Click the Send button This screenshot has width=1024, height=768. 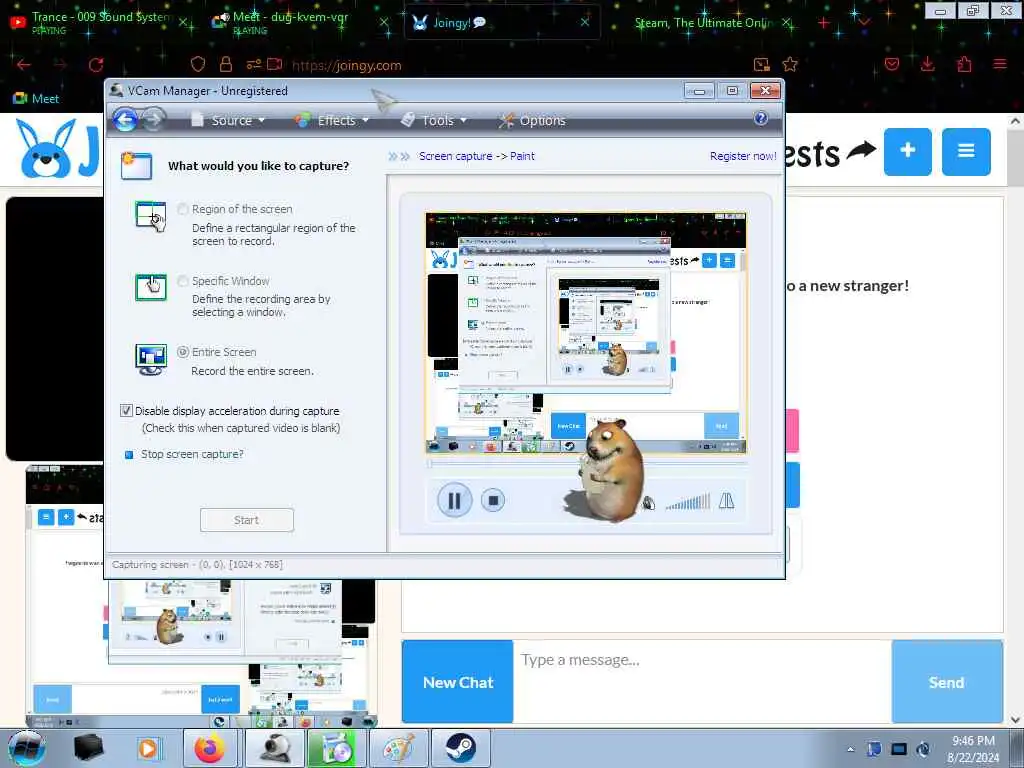[947, 682]
